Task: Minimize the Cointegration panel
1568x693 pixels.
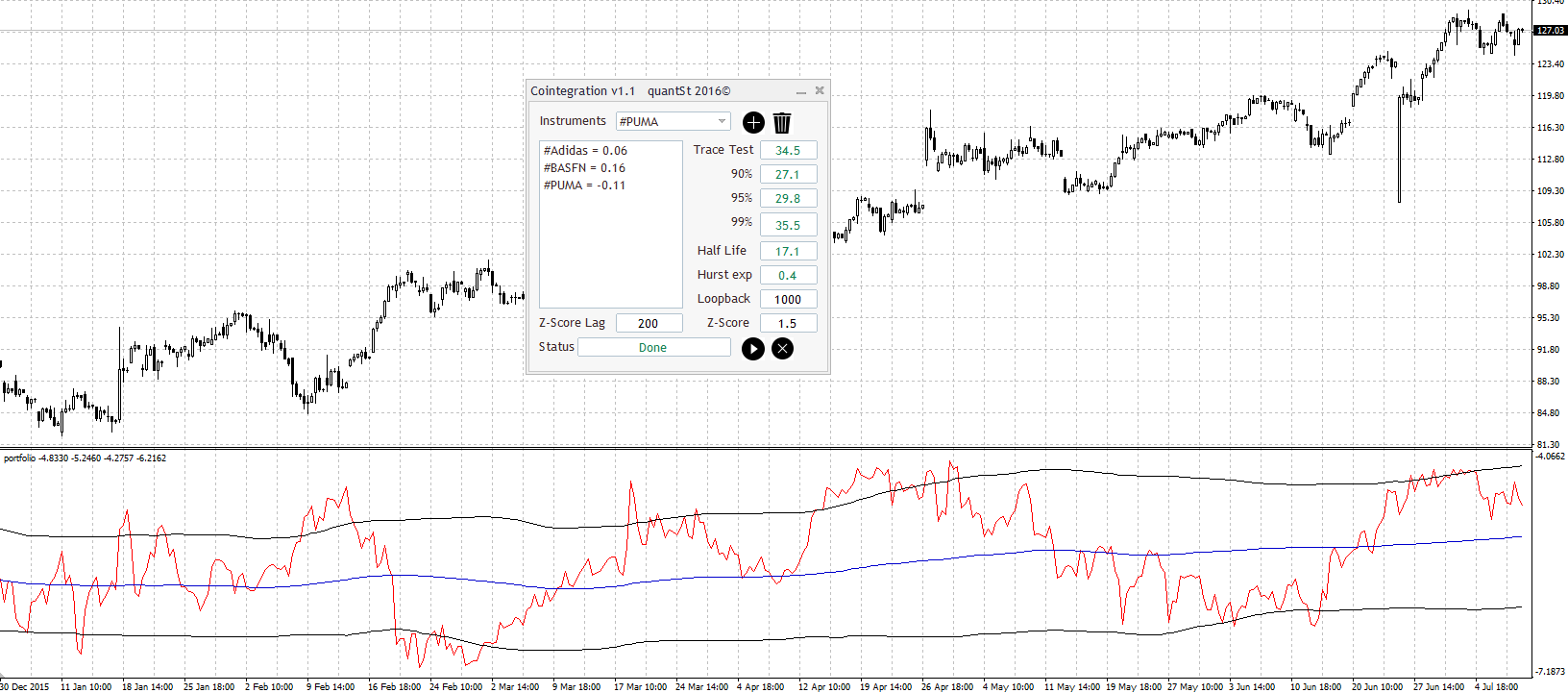Action: tap(801, 91)
